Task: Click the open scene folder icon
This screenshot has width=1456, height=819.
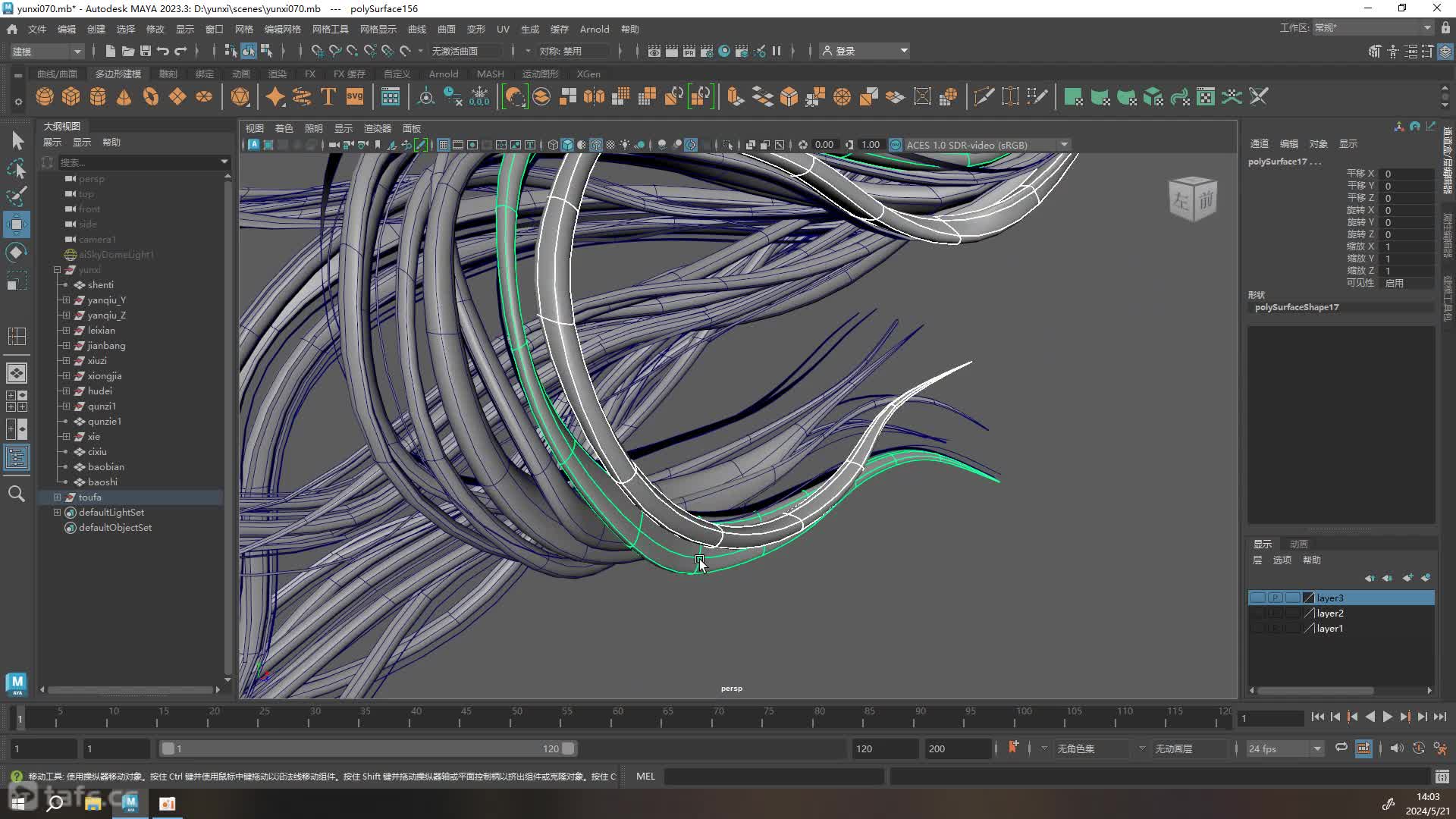Action: click(128, 51)
